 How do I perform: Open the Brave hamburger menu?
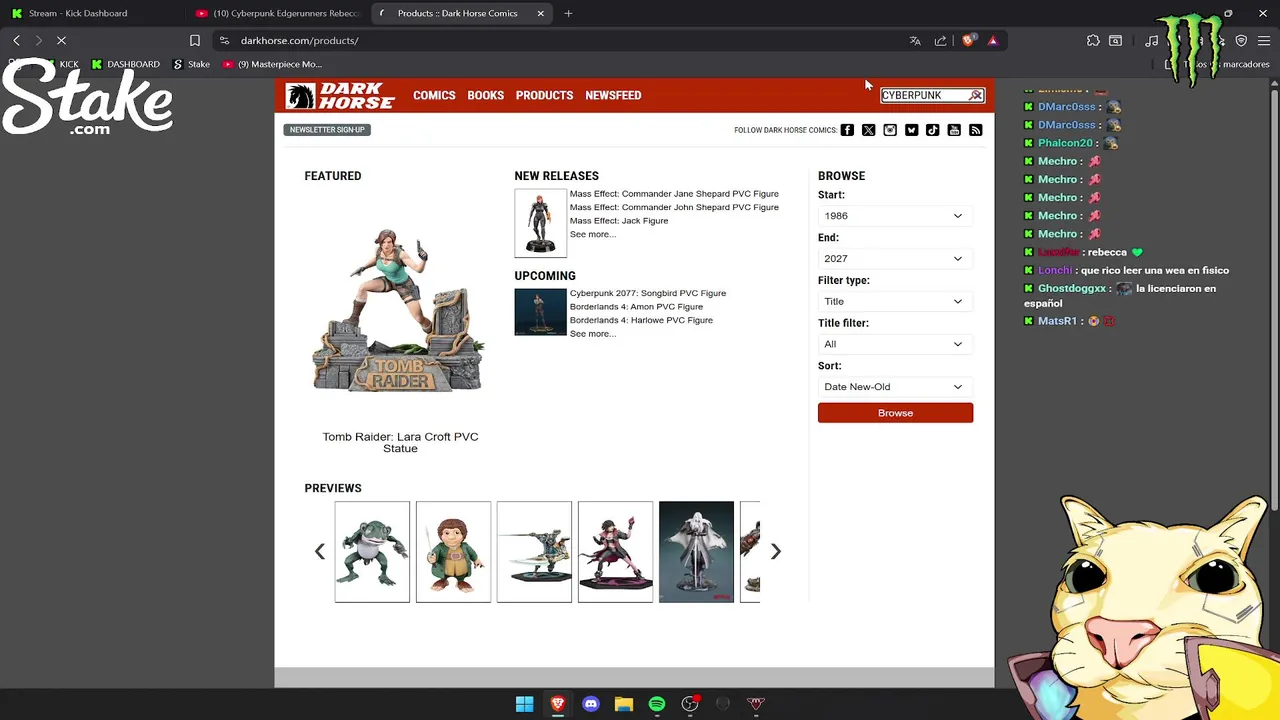tap(1264, 41)
